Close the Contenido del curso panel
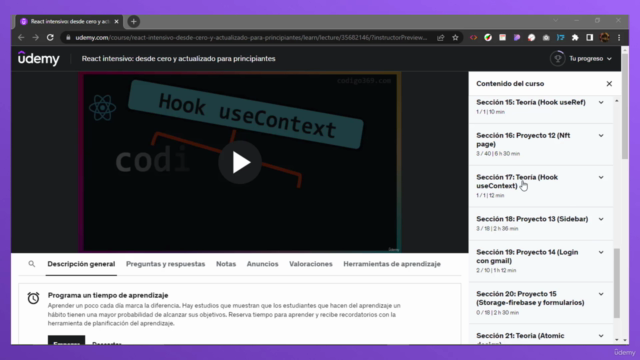The image size is (640, 360). coord(609,84)
